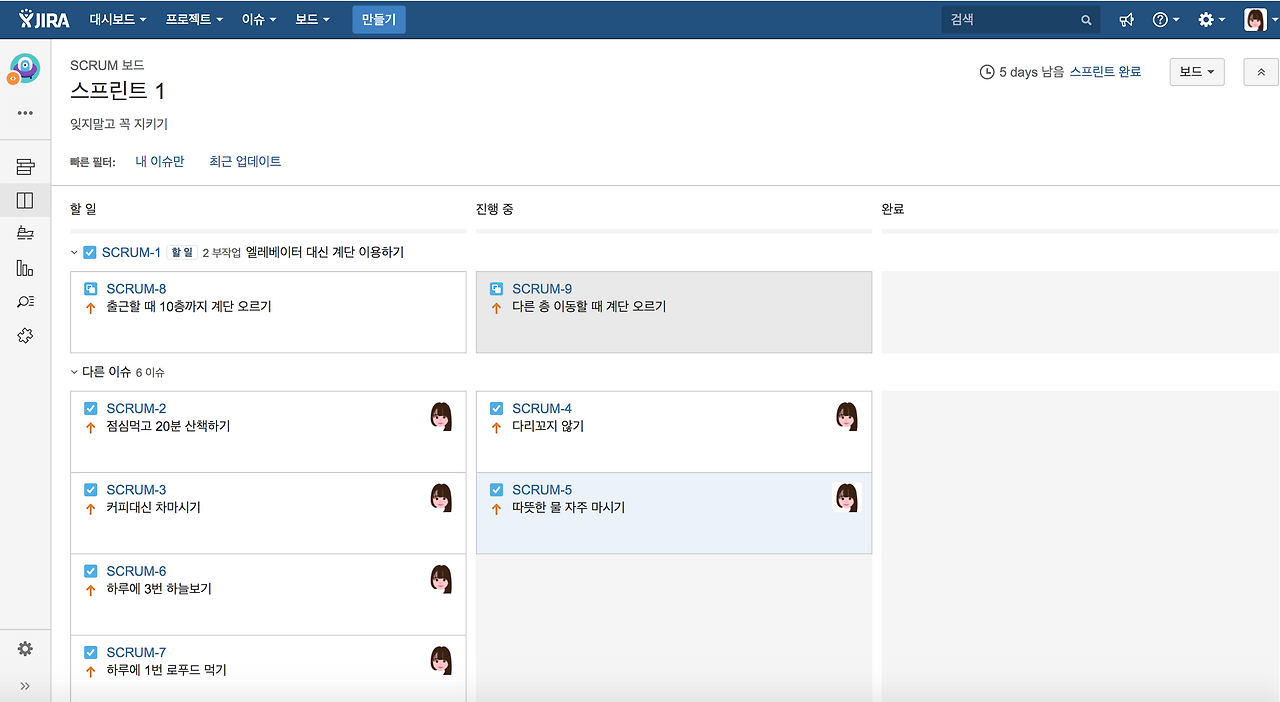Open the project avatar in sidebar
Viewport: 1280px width, 702px height.
click(x=24, y=69)
